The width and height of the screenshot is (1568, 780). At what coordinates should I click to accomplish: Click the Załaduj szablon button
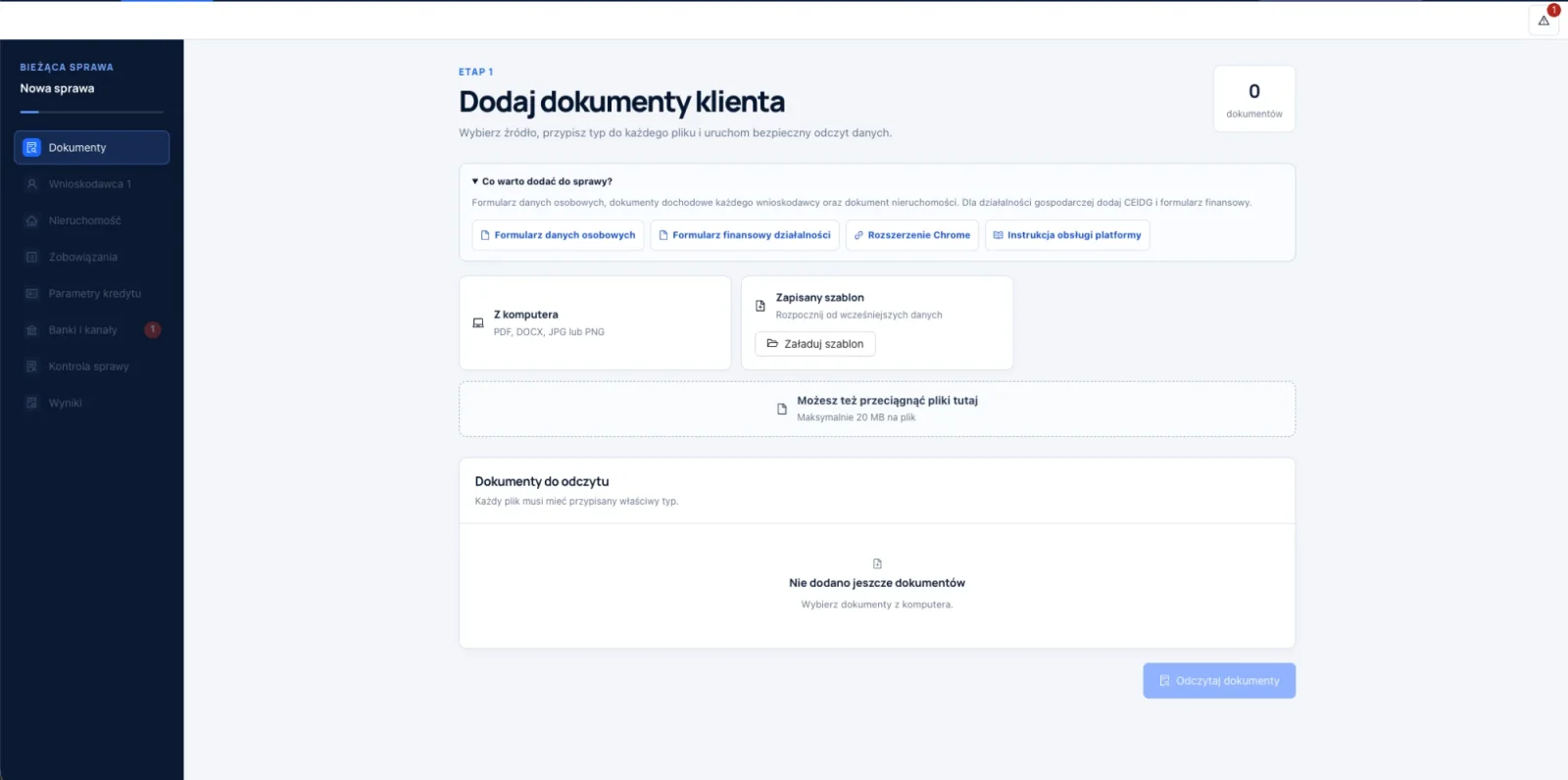[x=815, y=344]
